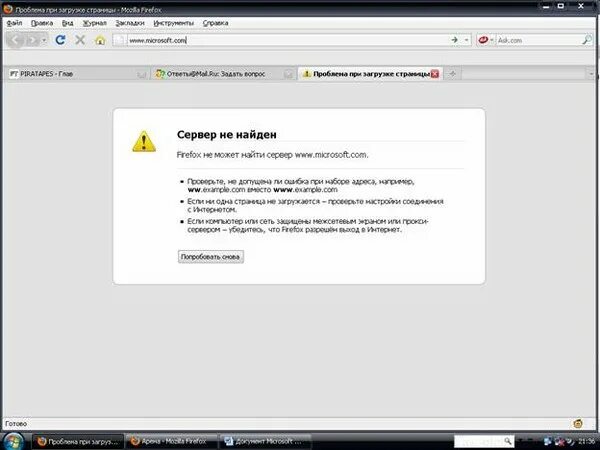The height and width of the screenshot is (450, 600).
Task: Open the Файл menu
Action: [x=14, y=23]
